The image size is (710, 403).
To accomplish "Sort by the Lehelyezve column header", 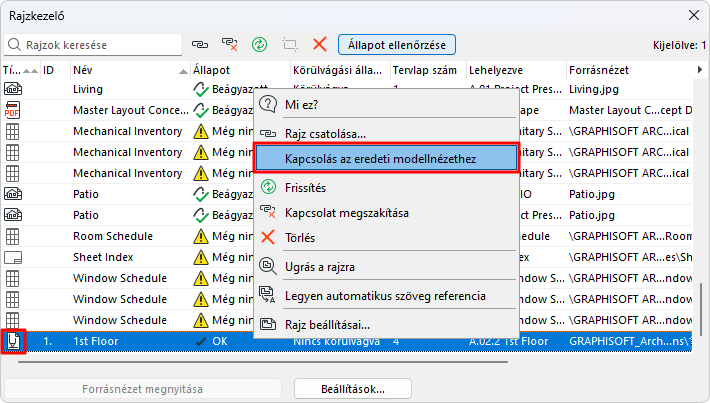I will tap(516, 70).
